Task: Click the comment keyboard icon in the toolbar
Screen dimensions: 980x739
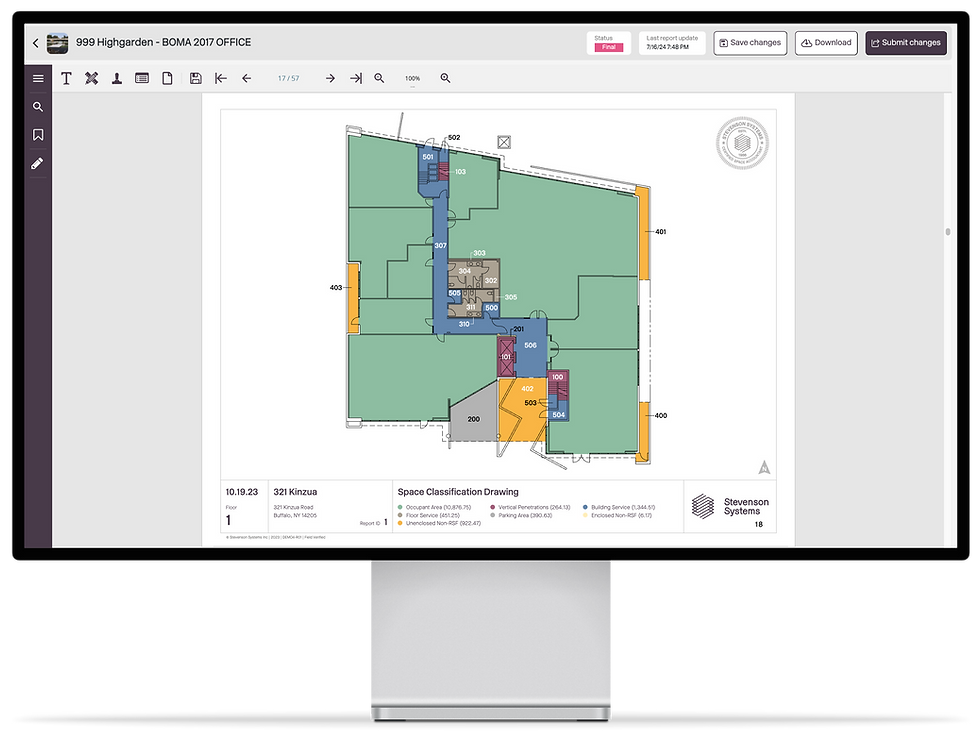Action: (141, 78)
